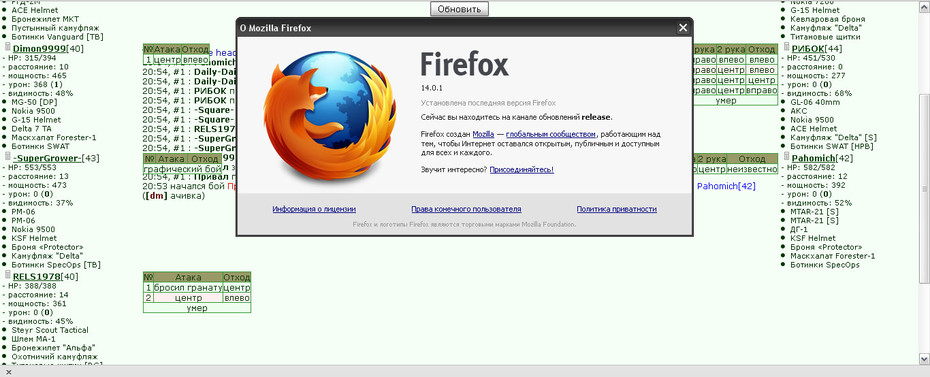This screenshot has width=930, height=377.
Task: Click the Шлем МА-1 item
Action: tap(33, 339)
